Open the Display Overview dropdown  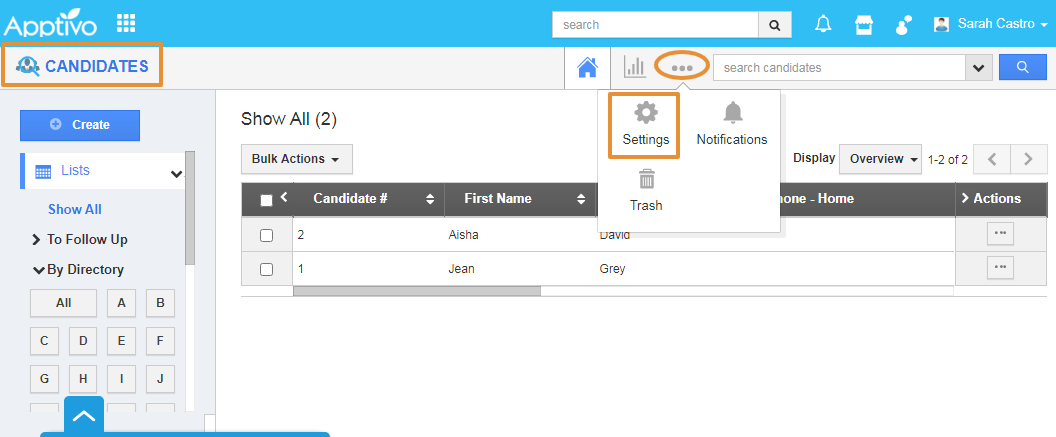click(880, 159)
